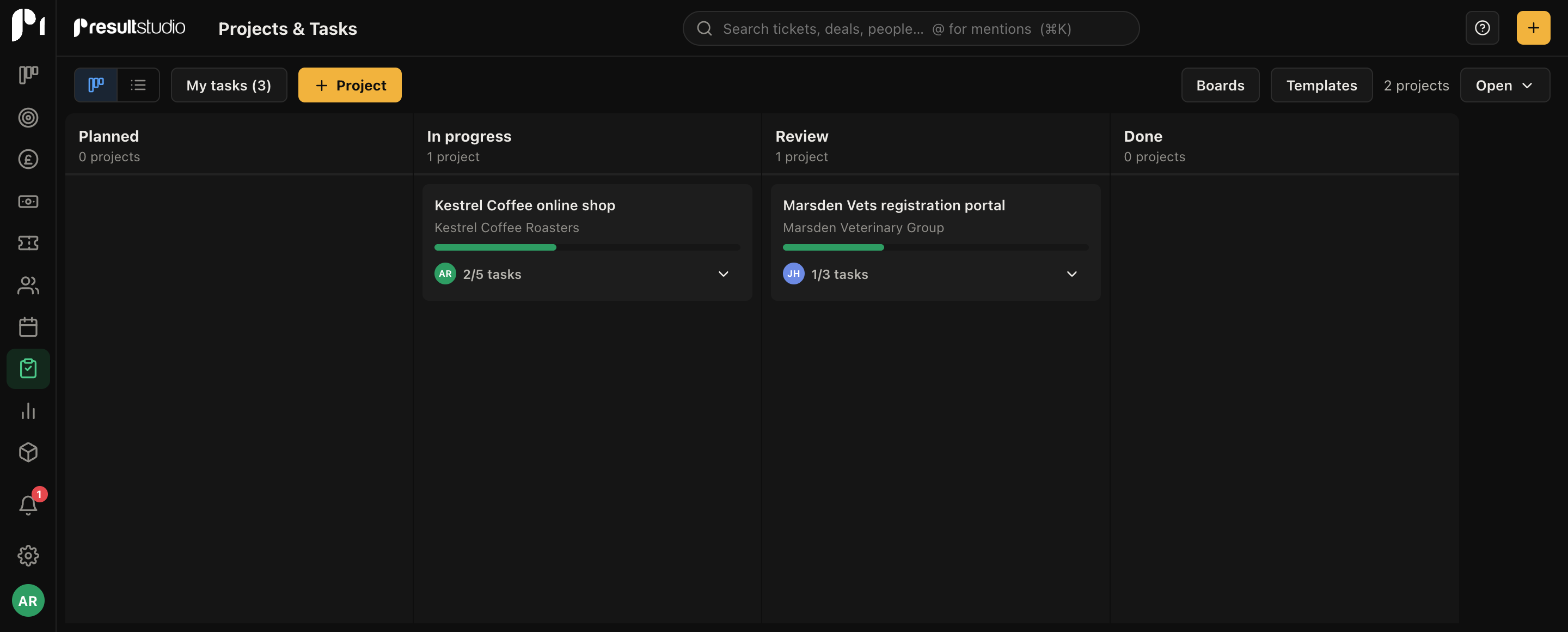The image size is (1568, 632).
Task: Click the 2/5 tasks count label
Action: point(492,275)
